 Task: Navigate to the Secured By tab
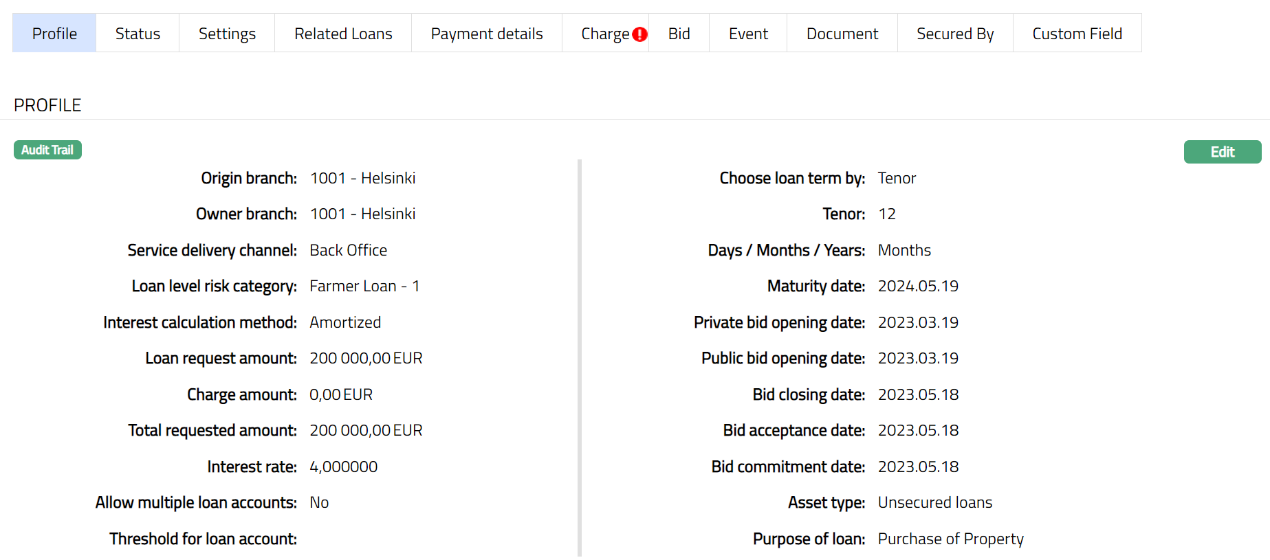(955, 33)
